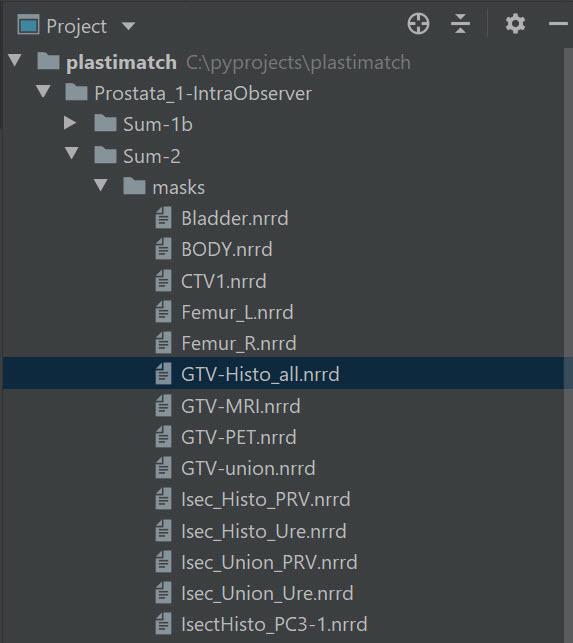Hide the Project panel with minus icon

[558, 24]
